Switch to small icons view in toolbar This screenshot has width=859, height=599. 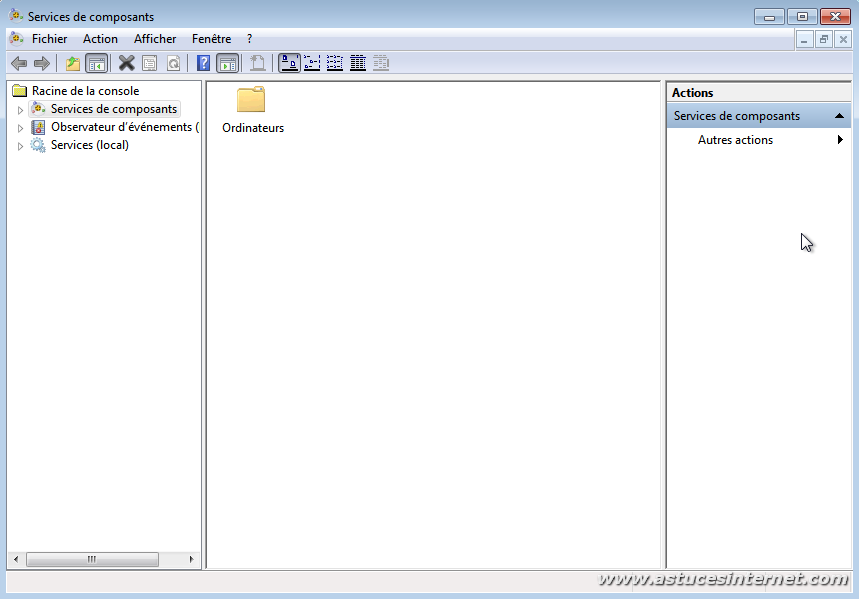[312, 63]
